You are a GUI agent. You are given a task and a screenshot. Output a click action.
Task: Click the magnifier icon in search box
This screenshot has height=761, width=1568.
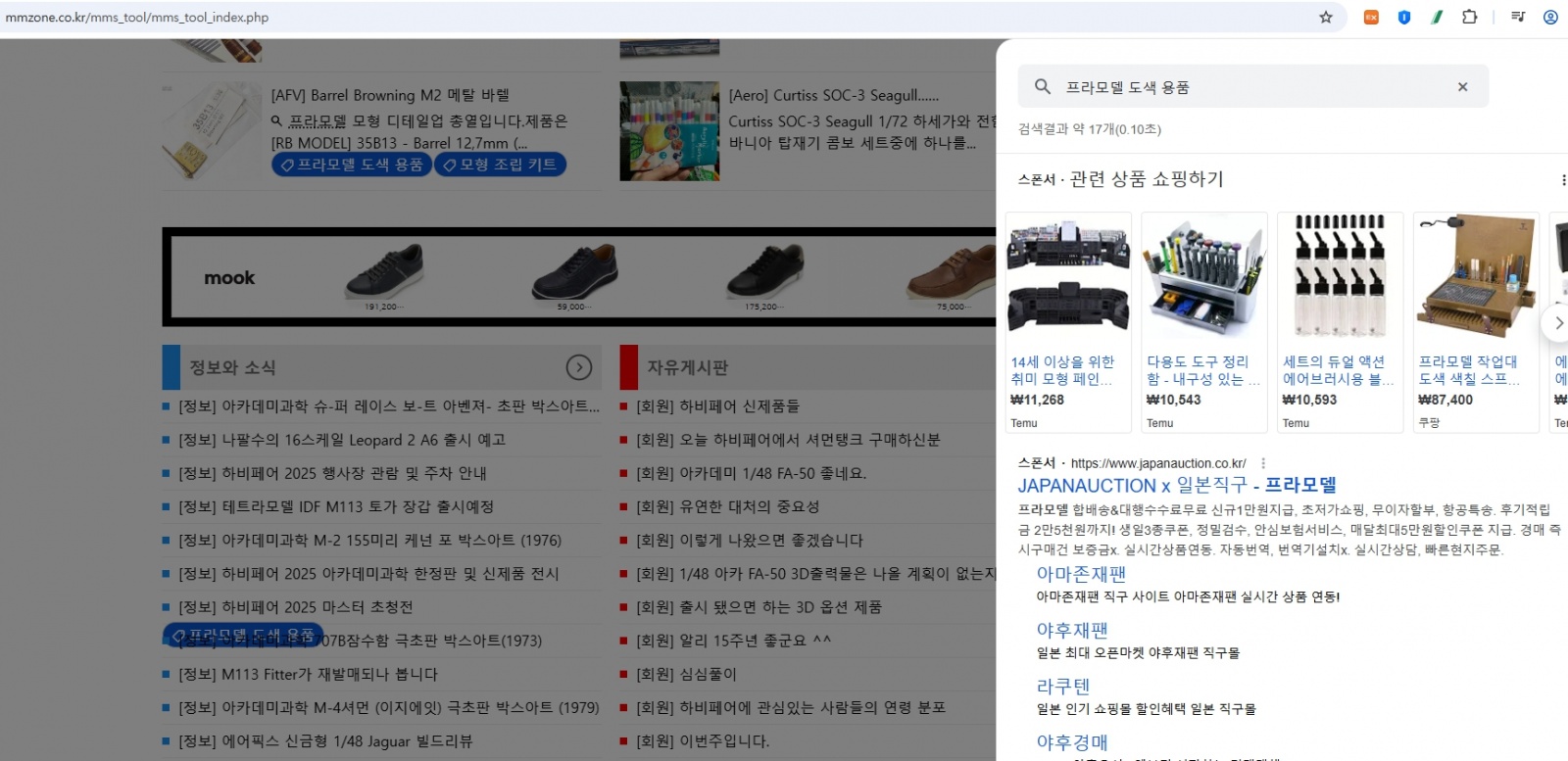click(1043, 87)
